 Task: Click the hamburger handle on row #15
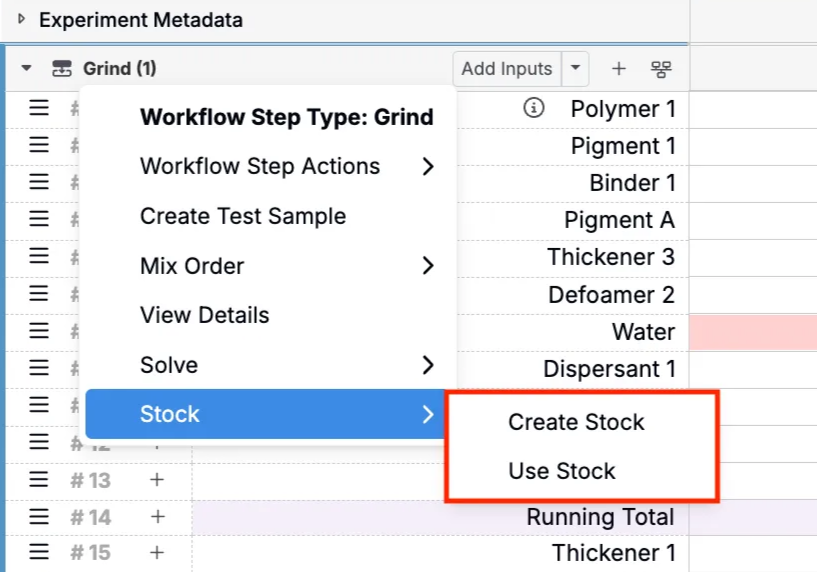(39, 552)
